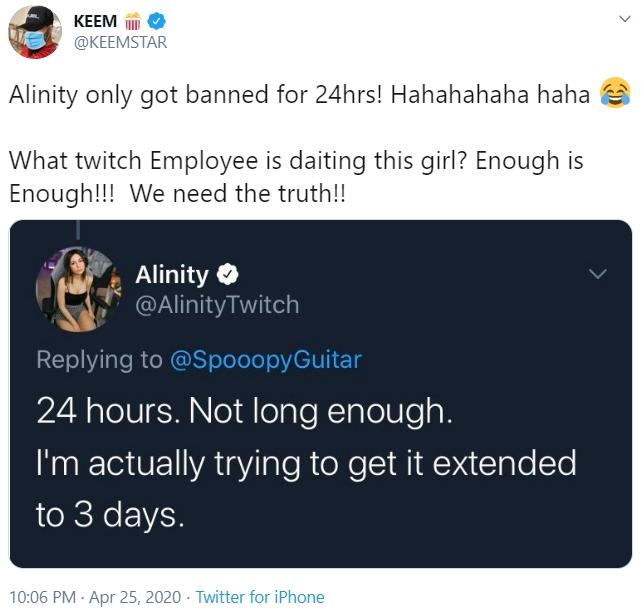This screenshot has width=641, height=614.
Task: Open the @AlinityTwitch handle
Action: tap(216, 304)
